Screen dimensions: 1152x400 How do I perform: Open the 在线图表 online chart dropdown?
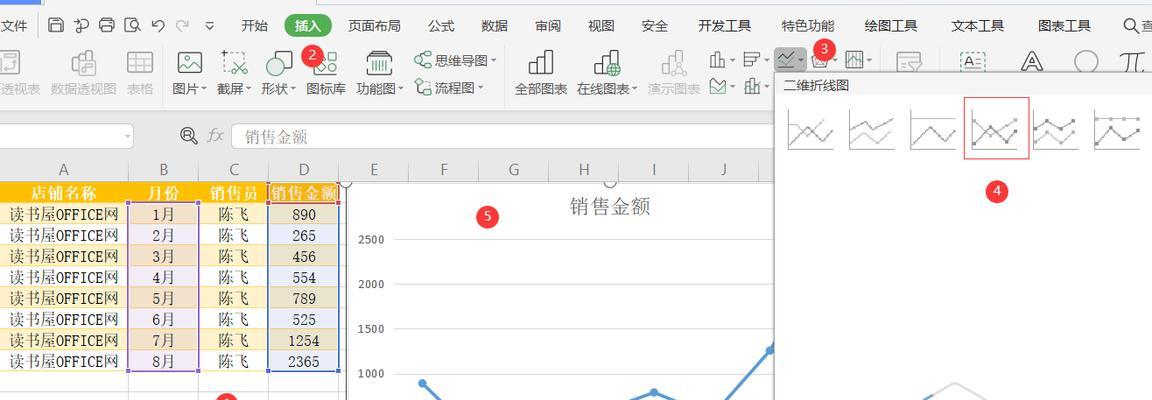pos(608,74)
